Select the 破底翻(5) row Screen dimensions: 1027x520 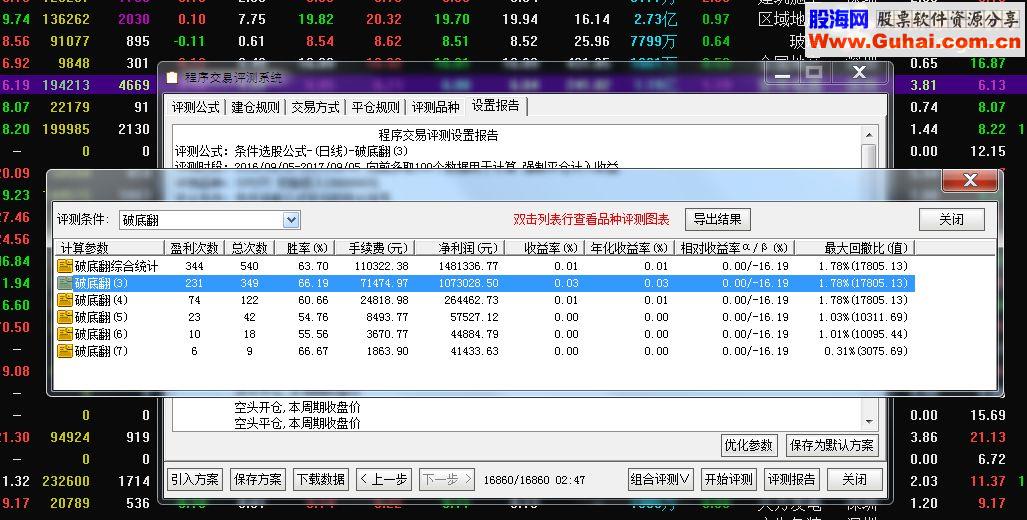(485, 317)
